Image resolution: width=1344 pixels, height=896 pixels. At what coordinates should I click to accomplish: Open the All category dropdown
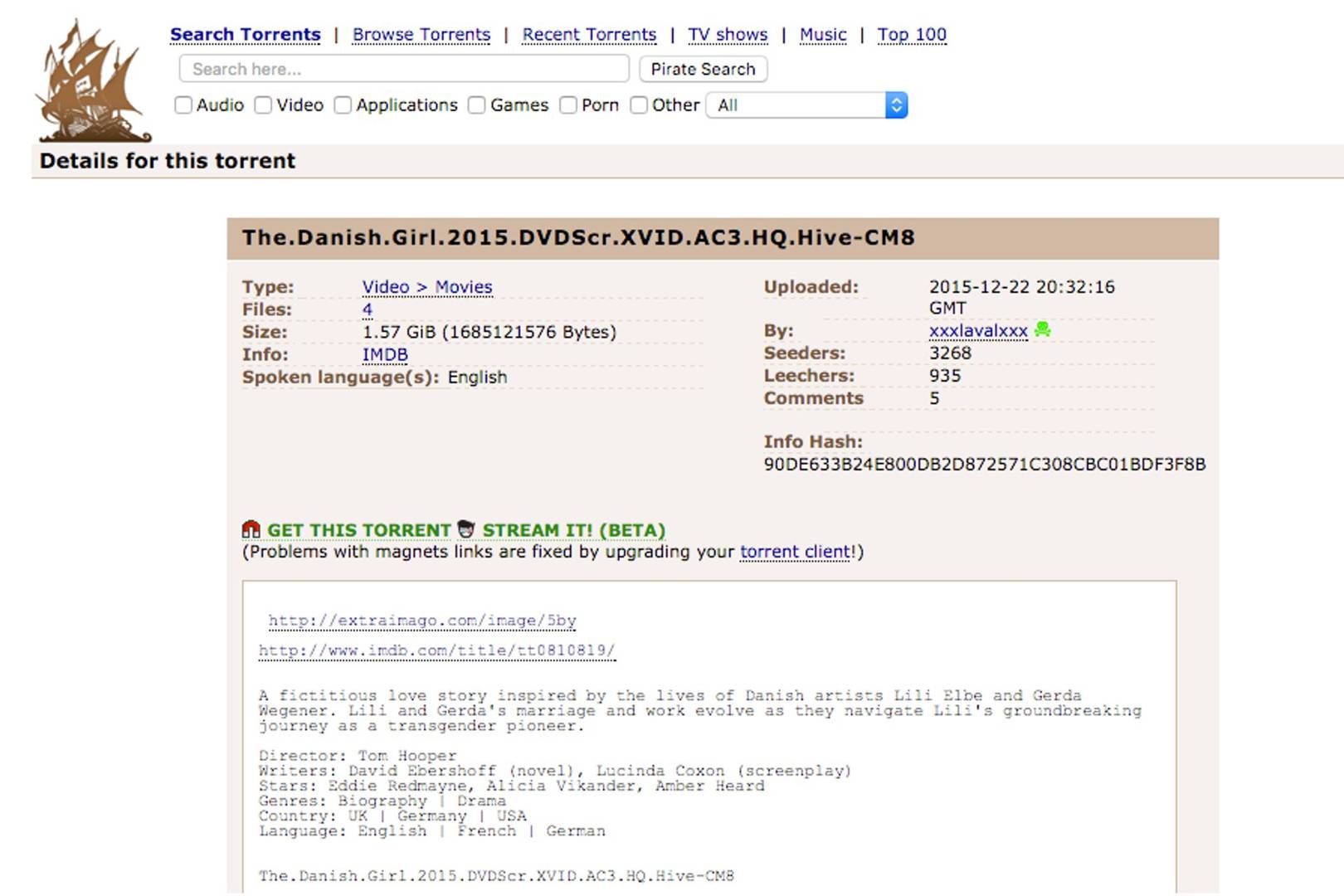point(806,105)
